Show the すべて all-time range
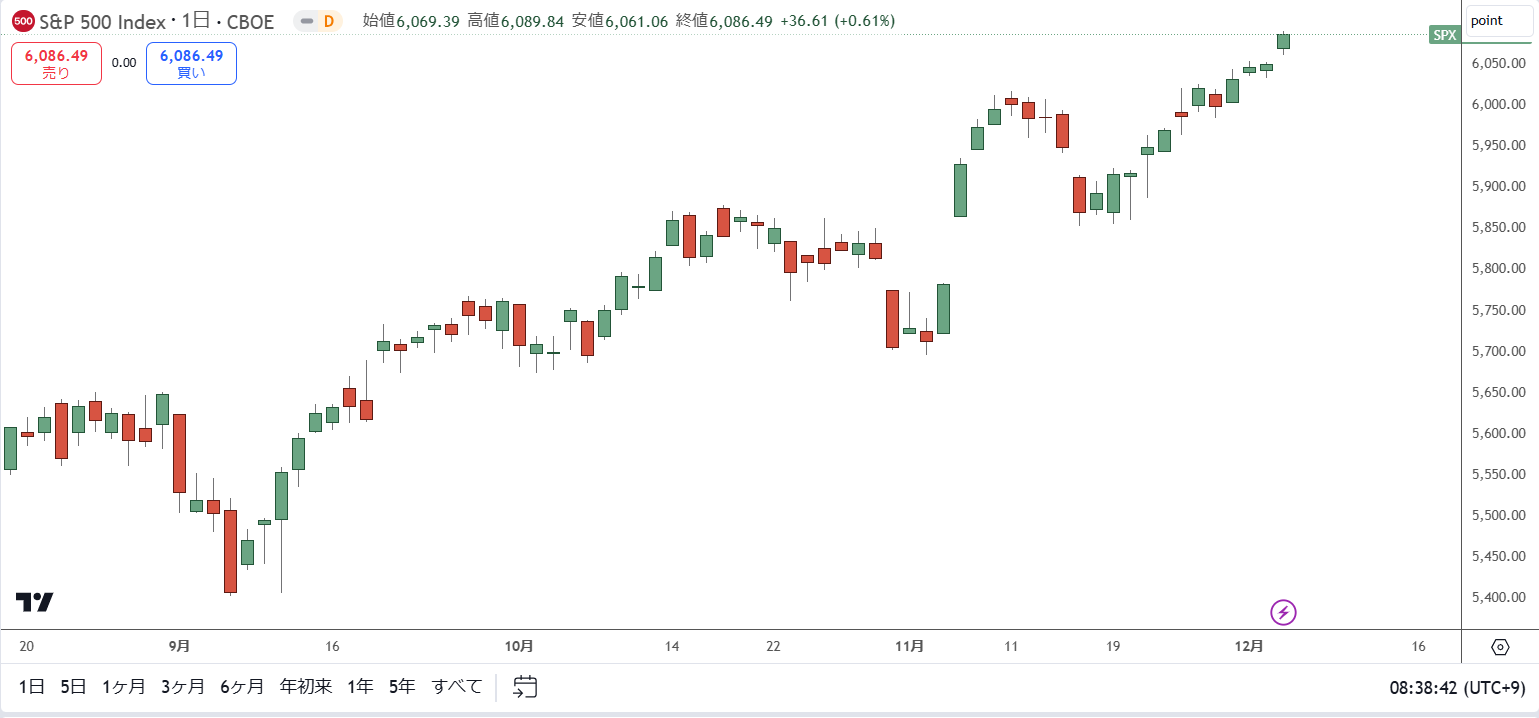 (x=457, y=687)
